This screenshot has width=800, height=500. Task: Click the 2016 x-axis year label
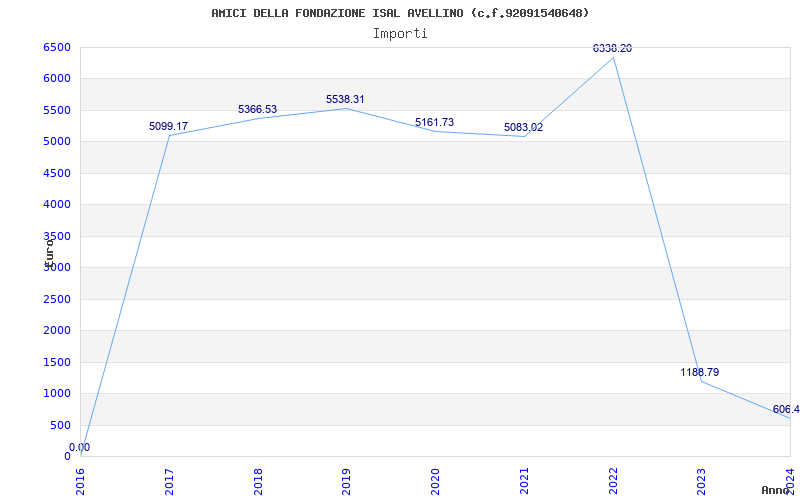click(x=80, y=482)
